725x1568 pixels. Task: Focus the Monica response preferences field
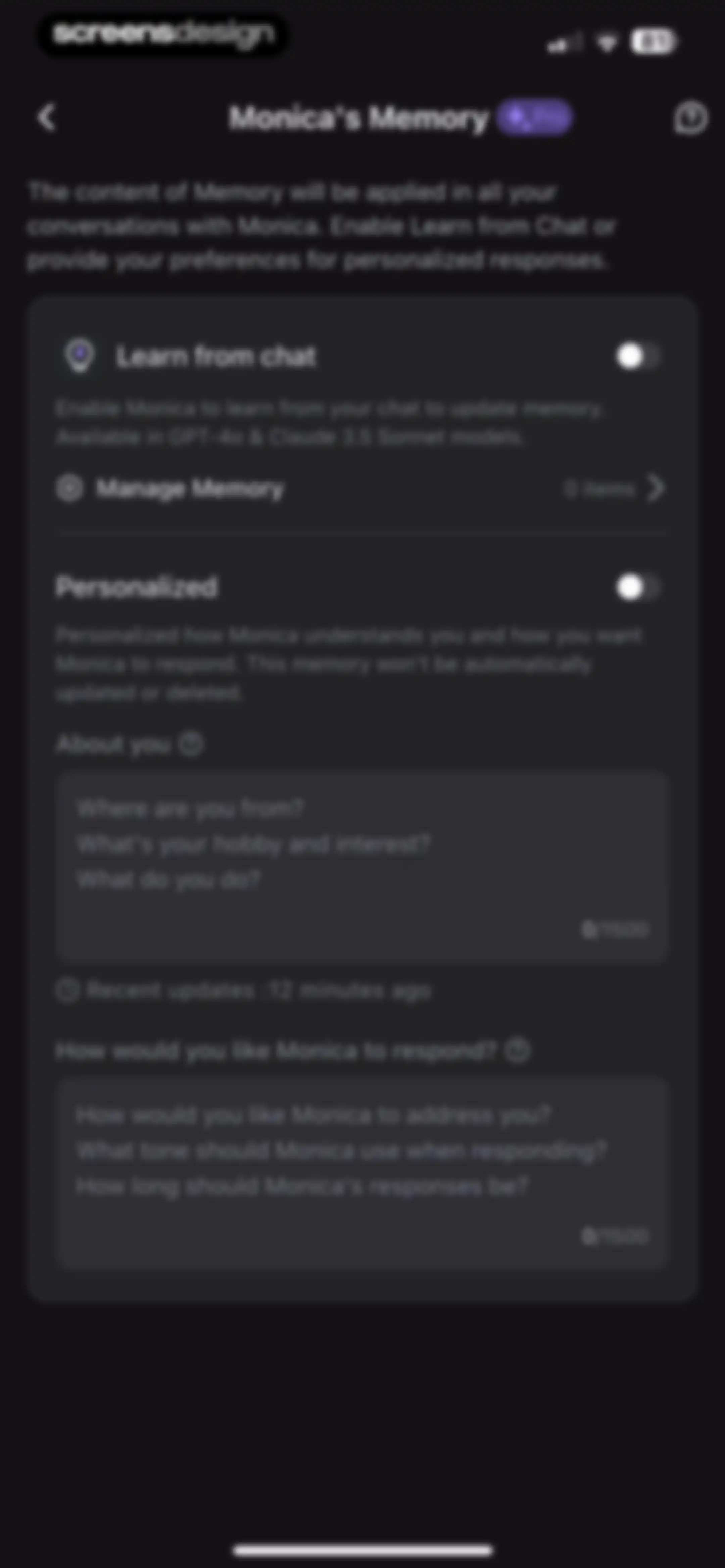(x=361, y=1173)
